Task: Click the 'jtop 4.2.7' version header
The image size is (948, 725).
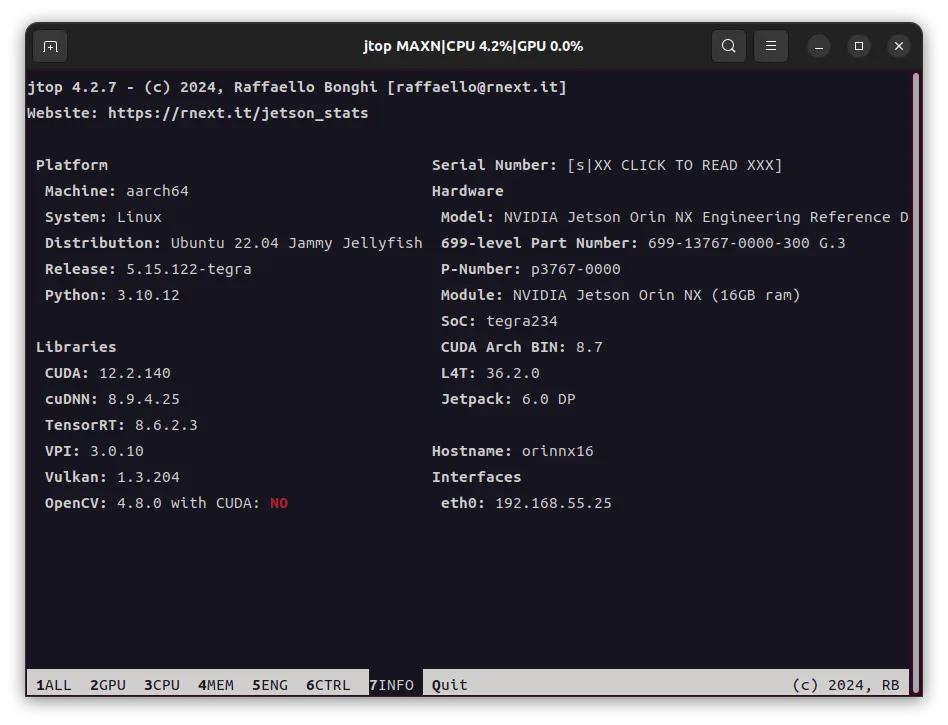Action: pyautogui.click(x=72, y=87)
